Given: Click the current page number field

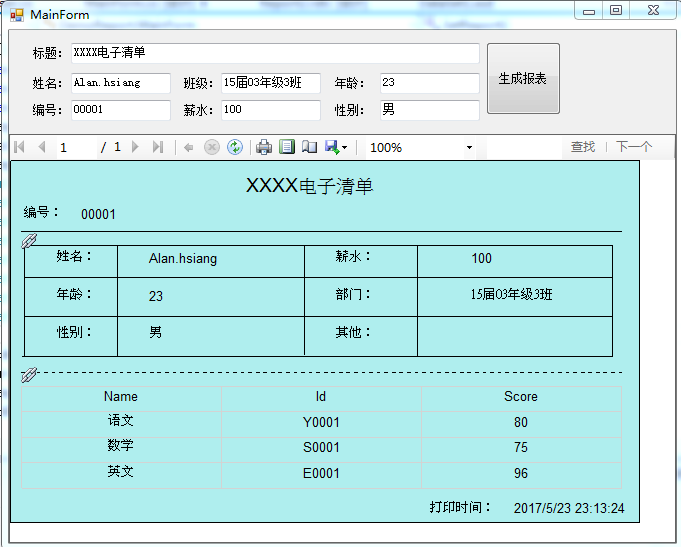Looking at the screenshot, I should tap(76, 148).
